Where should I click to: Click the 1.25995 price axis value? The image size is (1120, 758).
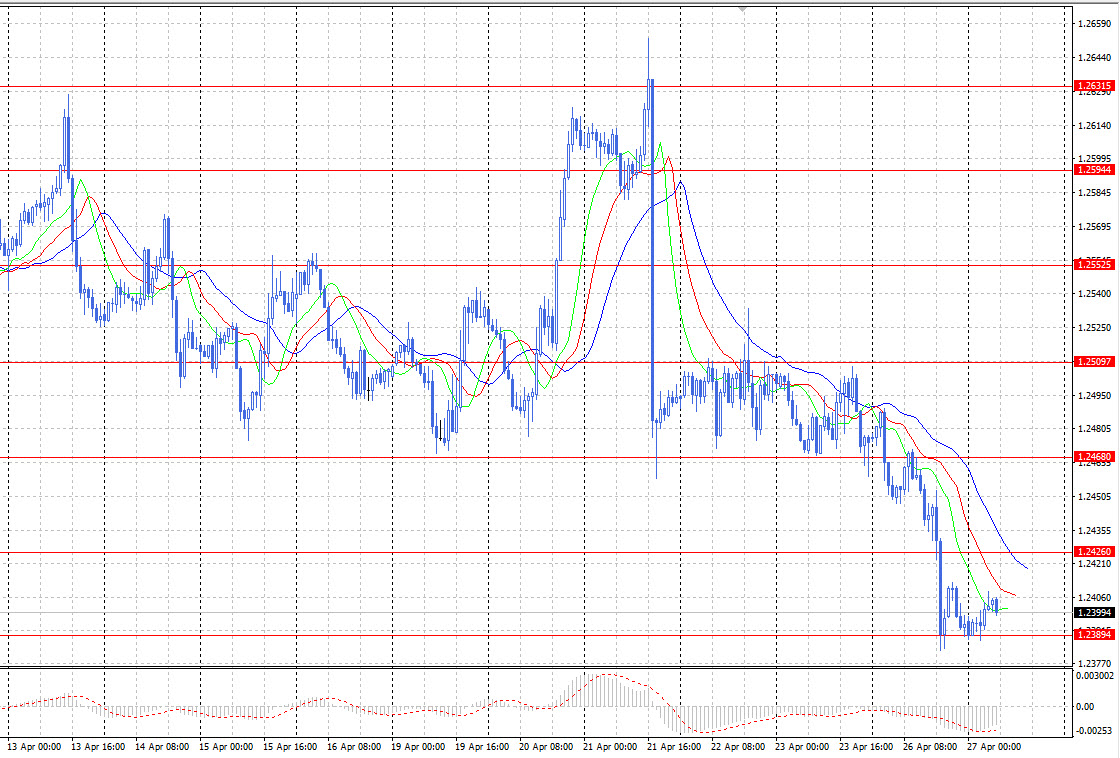pos(1094,159)
